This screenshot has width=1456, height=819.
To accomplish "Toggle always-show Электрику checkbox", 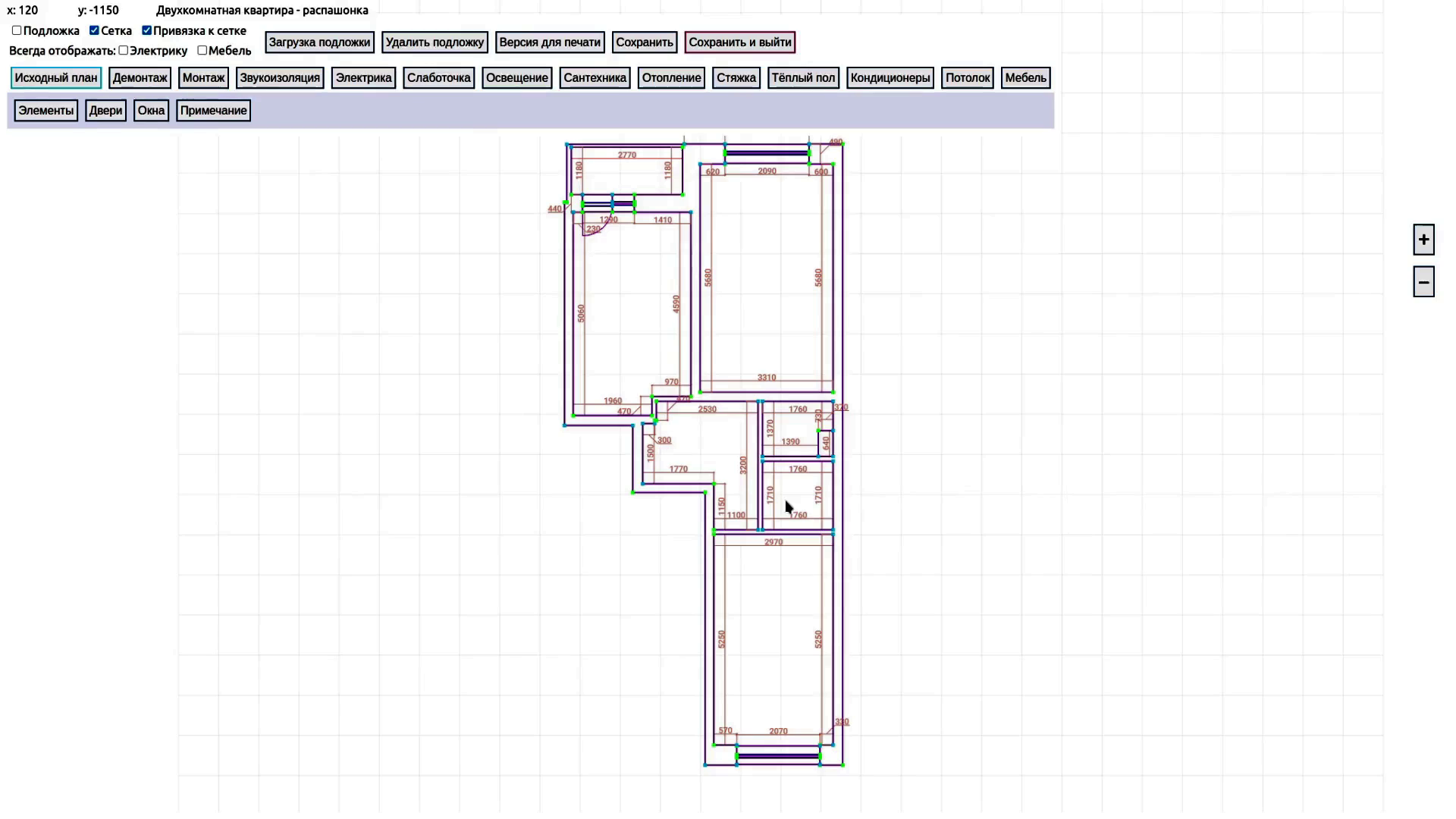I will point(124,51).
